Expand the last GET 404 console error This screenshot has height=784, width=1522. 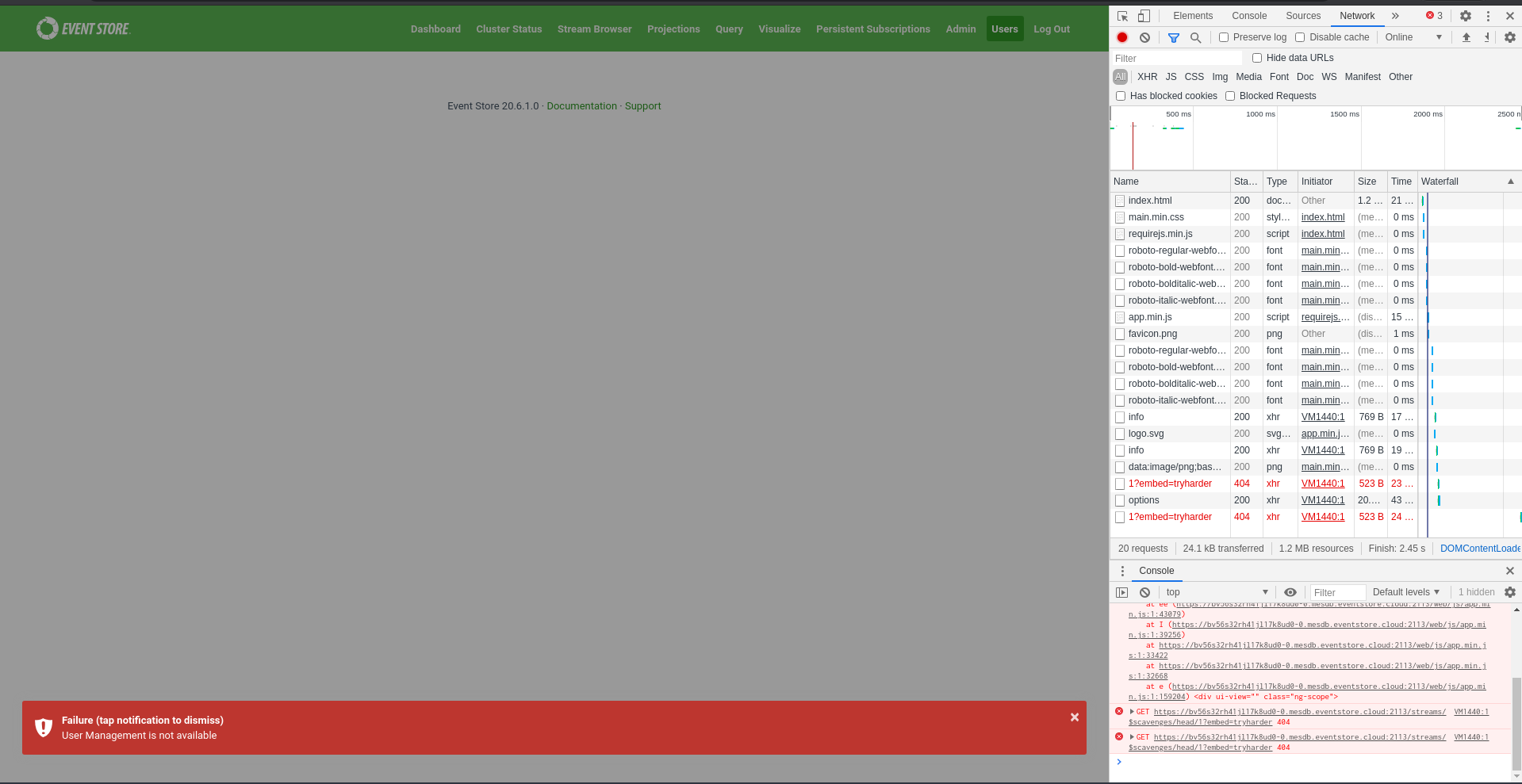click(x=1132, y=737)
